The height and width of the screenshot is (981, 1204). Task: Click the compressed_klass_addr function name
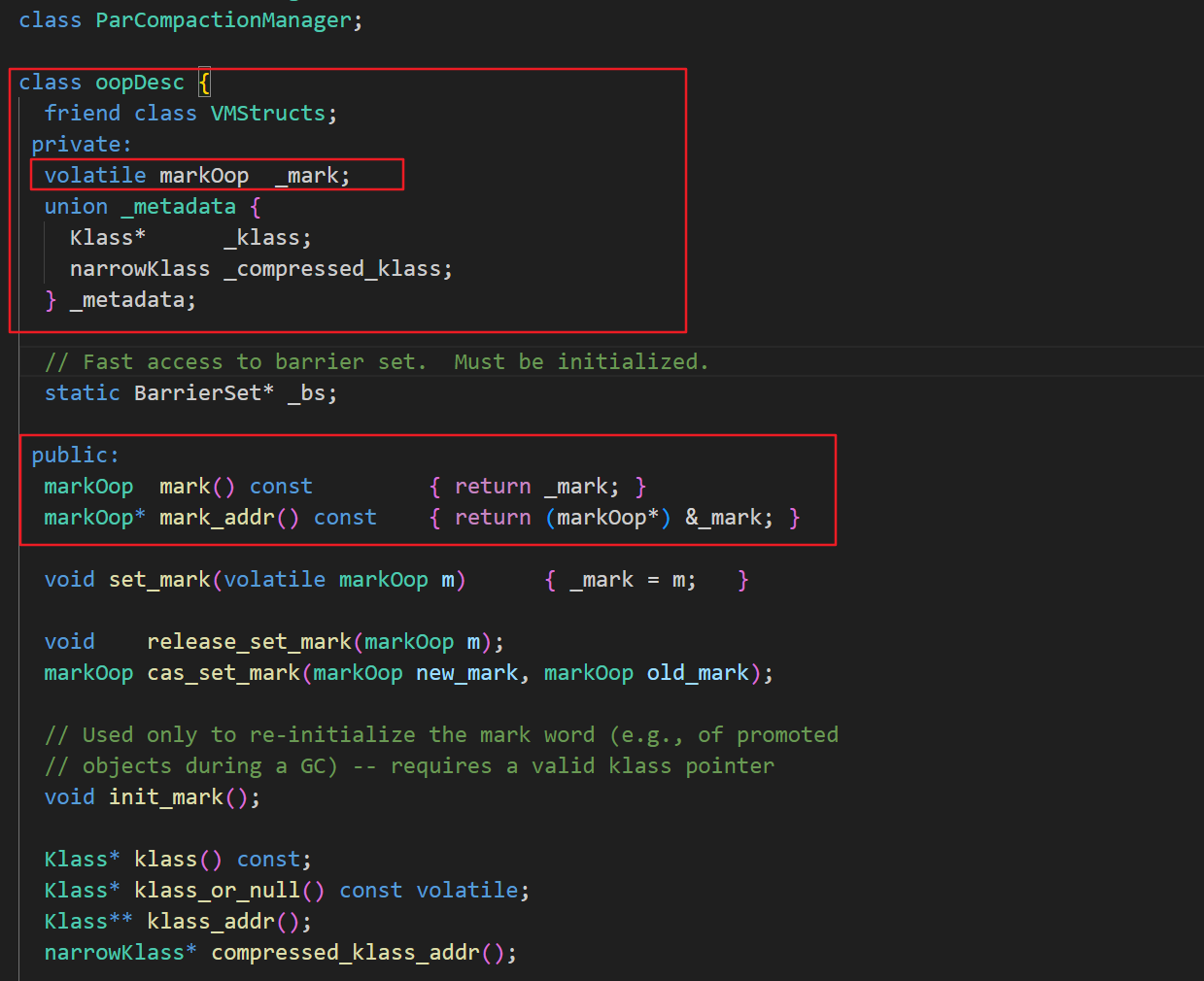[345, 953]
